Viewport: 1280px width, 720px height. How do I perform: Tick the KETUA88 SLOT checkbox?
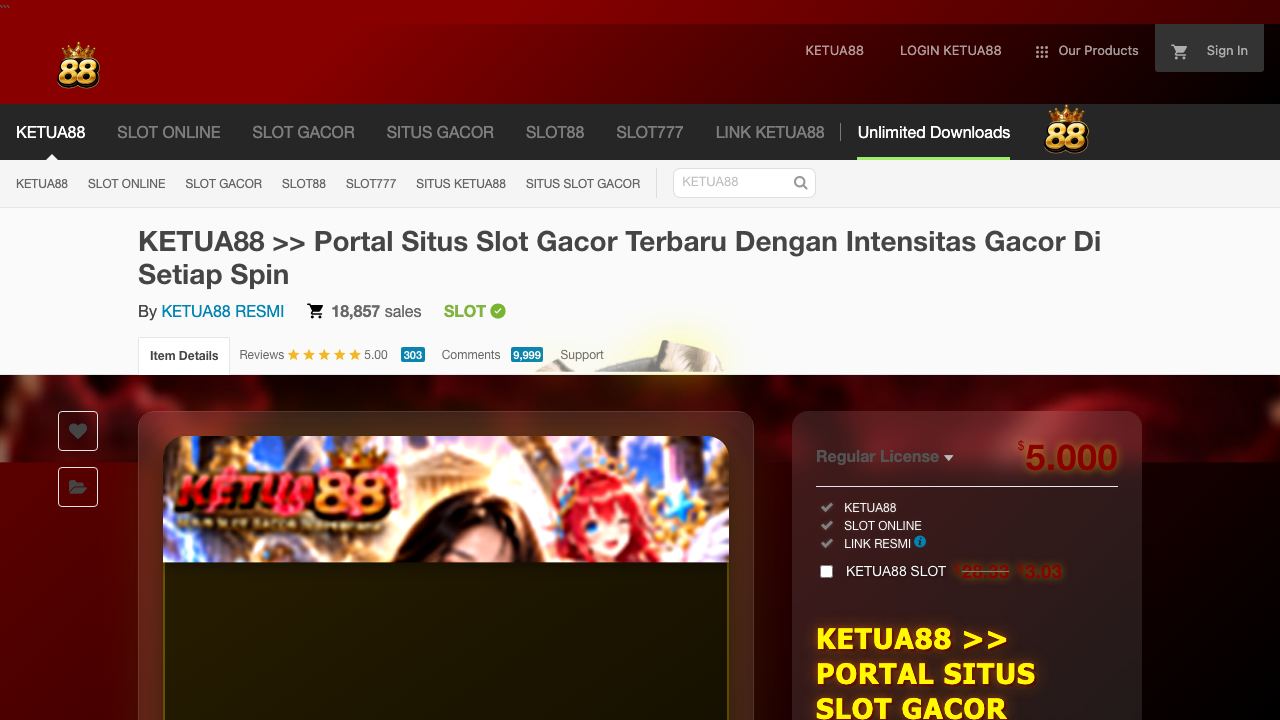click(826, 571)
